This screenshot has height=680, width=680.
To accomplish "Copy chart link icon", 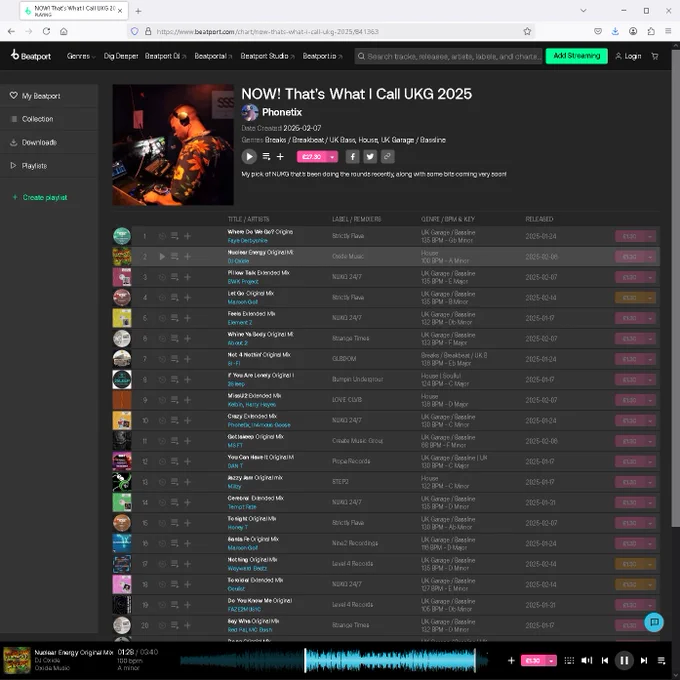I will pos(387,157).
